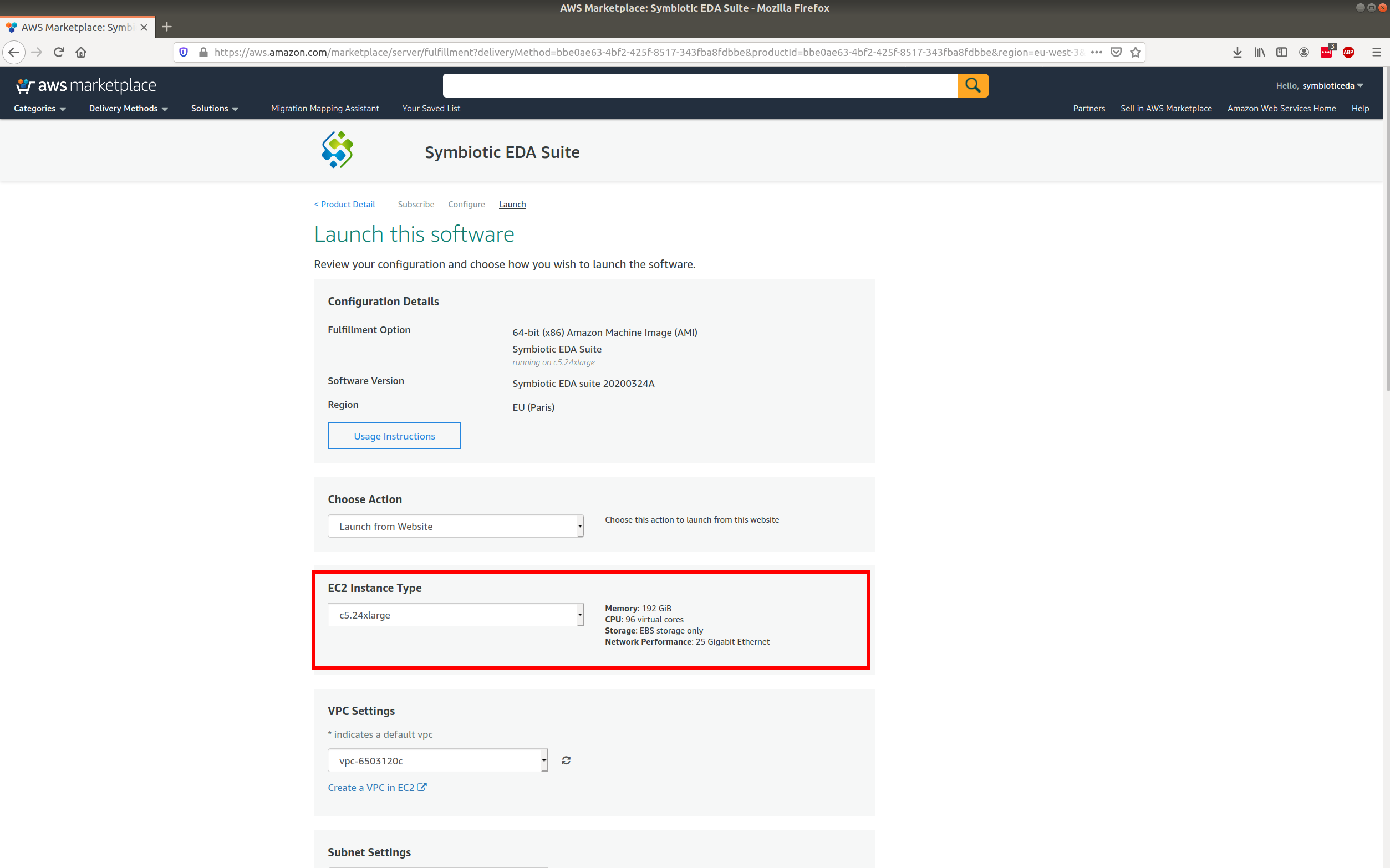View site security padlock details
The image size is (1390, 868).
[203, 52]
